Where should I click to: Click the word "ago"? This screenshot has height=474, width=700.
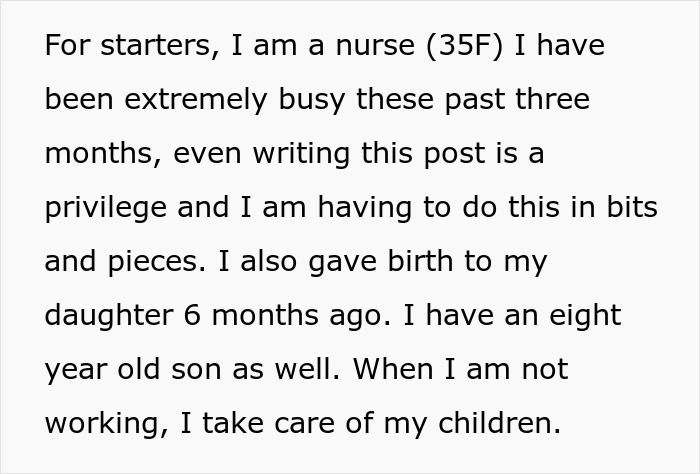coord(356,317)
